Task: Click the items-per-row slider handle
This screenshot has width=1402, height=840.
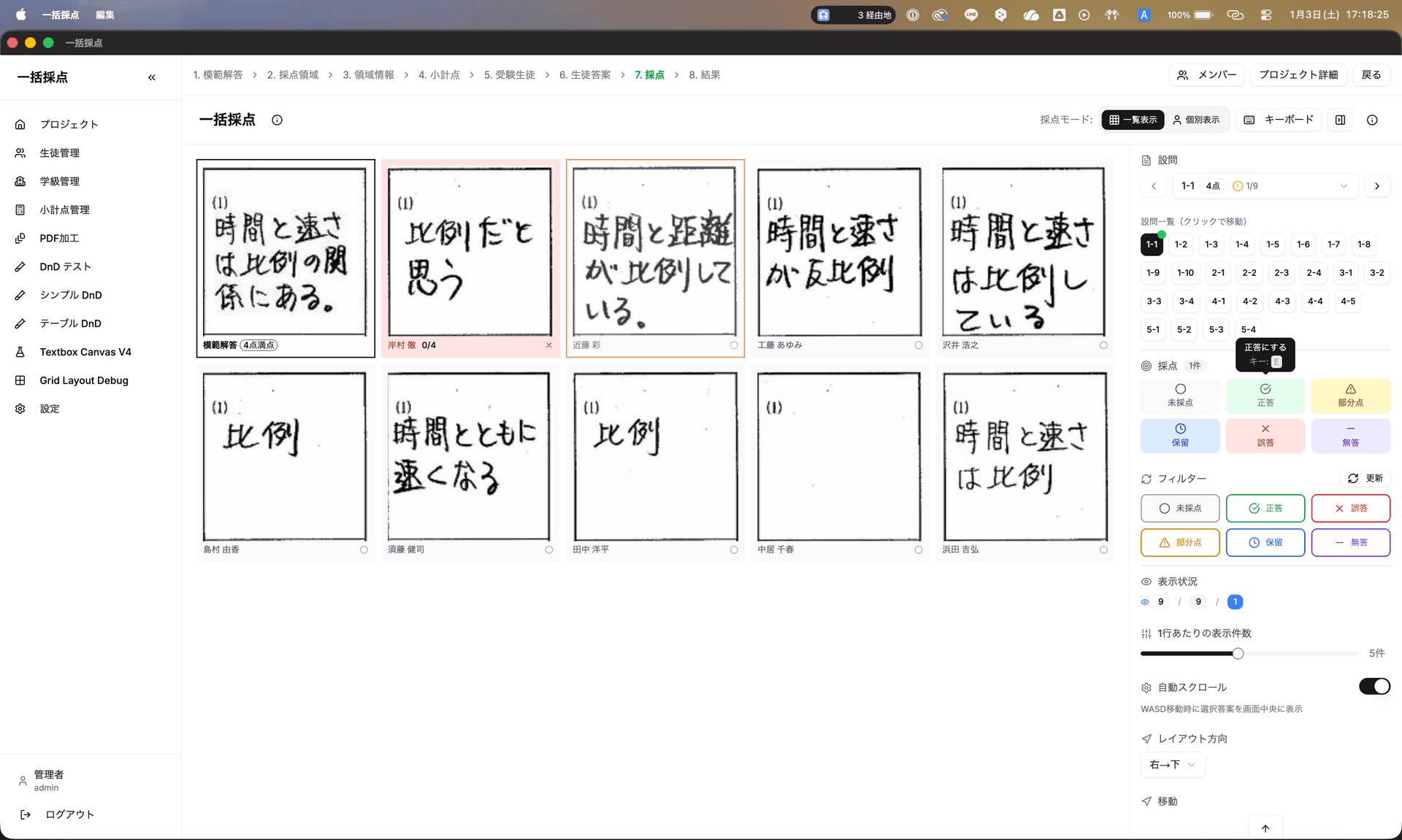Action: pos(1238,654)
